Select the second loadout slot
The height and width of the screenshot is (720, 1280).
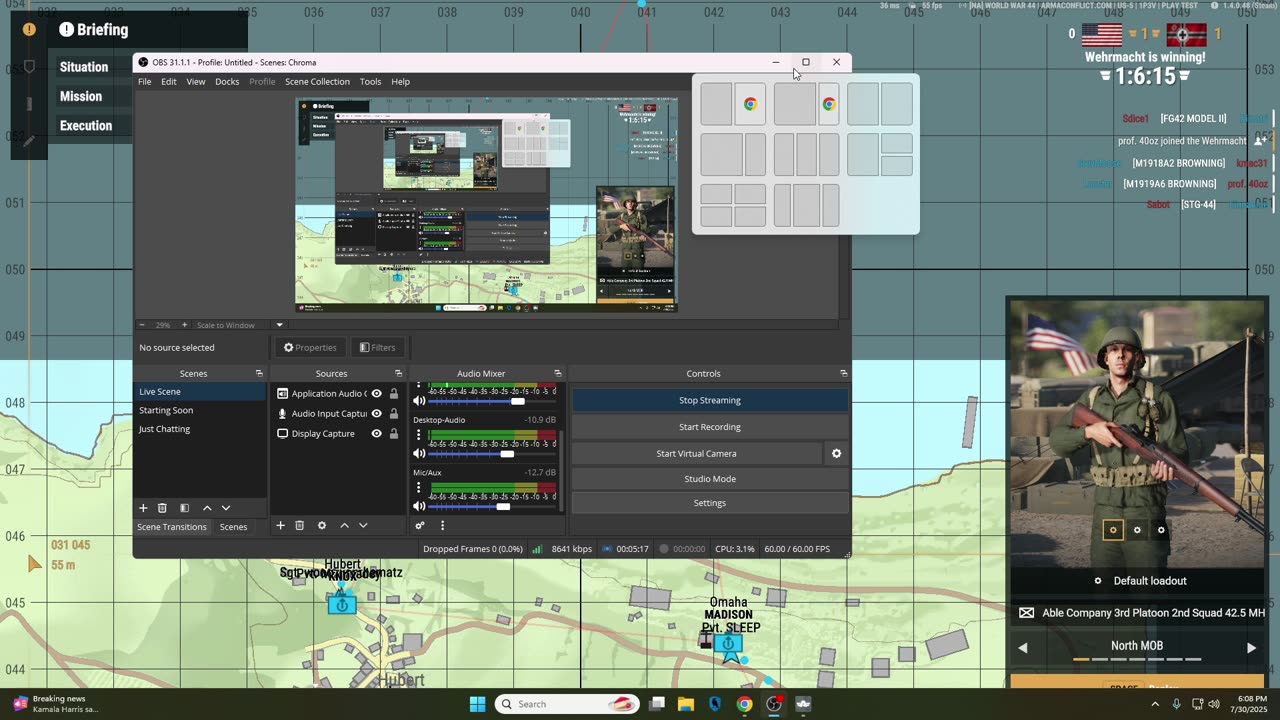pyautogui.click(x=1137, y=530)
